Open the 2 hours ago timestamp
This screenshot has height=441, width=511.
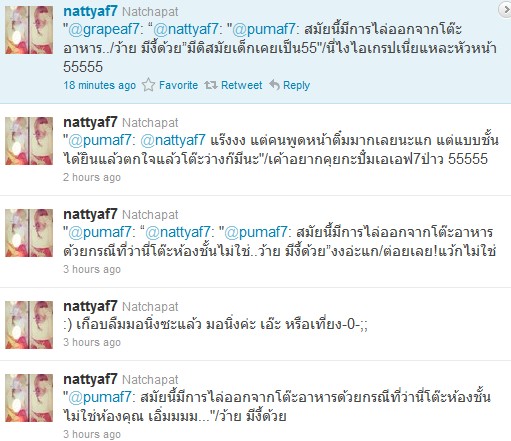(92, 177)
